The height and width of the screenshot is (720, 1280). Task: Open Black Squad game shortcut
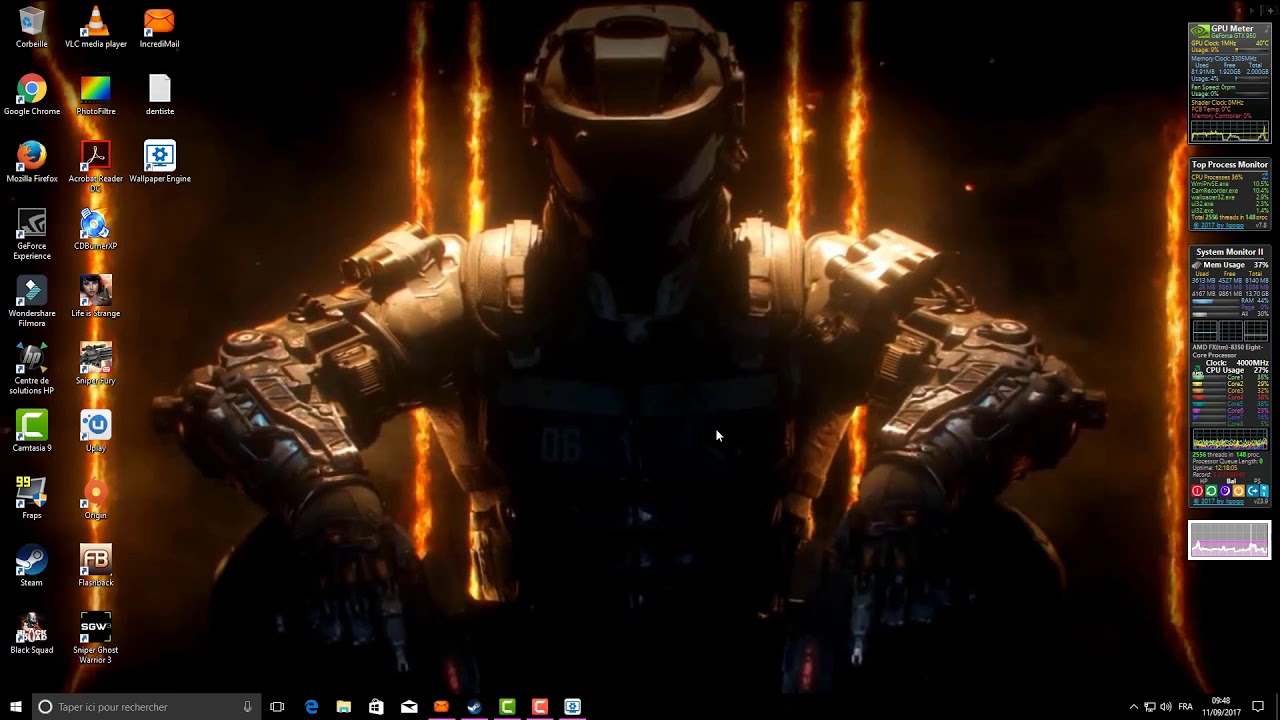32,633
